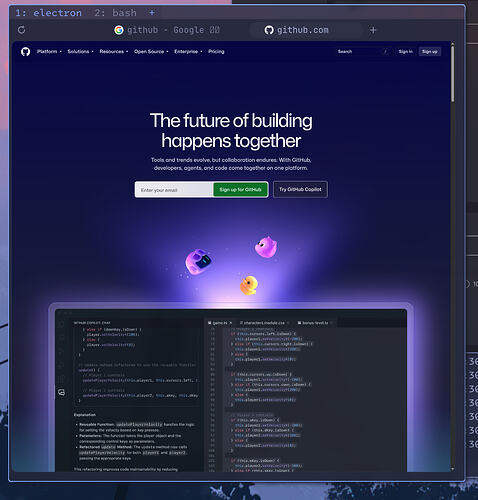This screenshot has height=500, width=478.
Task: Select game.js tab in the editor preview
Action: [x=220, y=323]
